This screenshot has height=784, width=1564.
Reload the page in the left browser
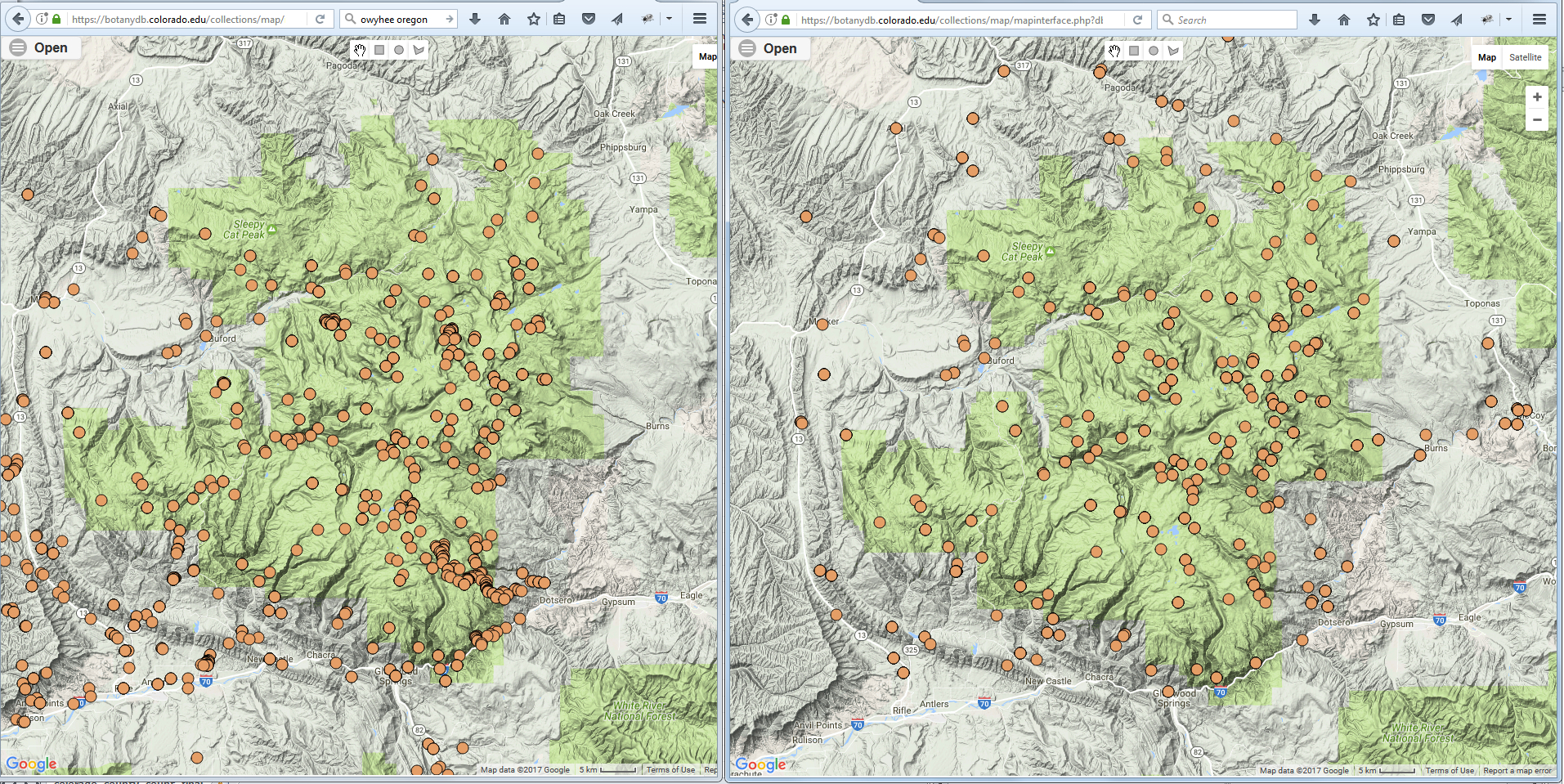(320, 19)
